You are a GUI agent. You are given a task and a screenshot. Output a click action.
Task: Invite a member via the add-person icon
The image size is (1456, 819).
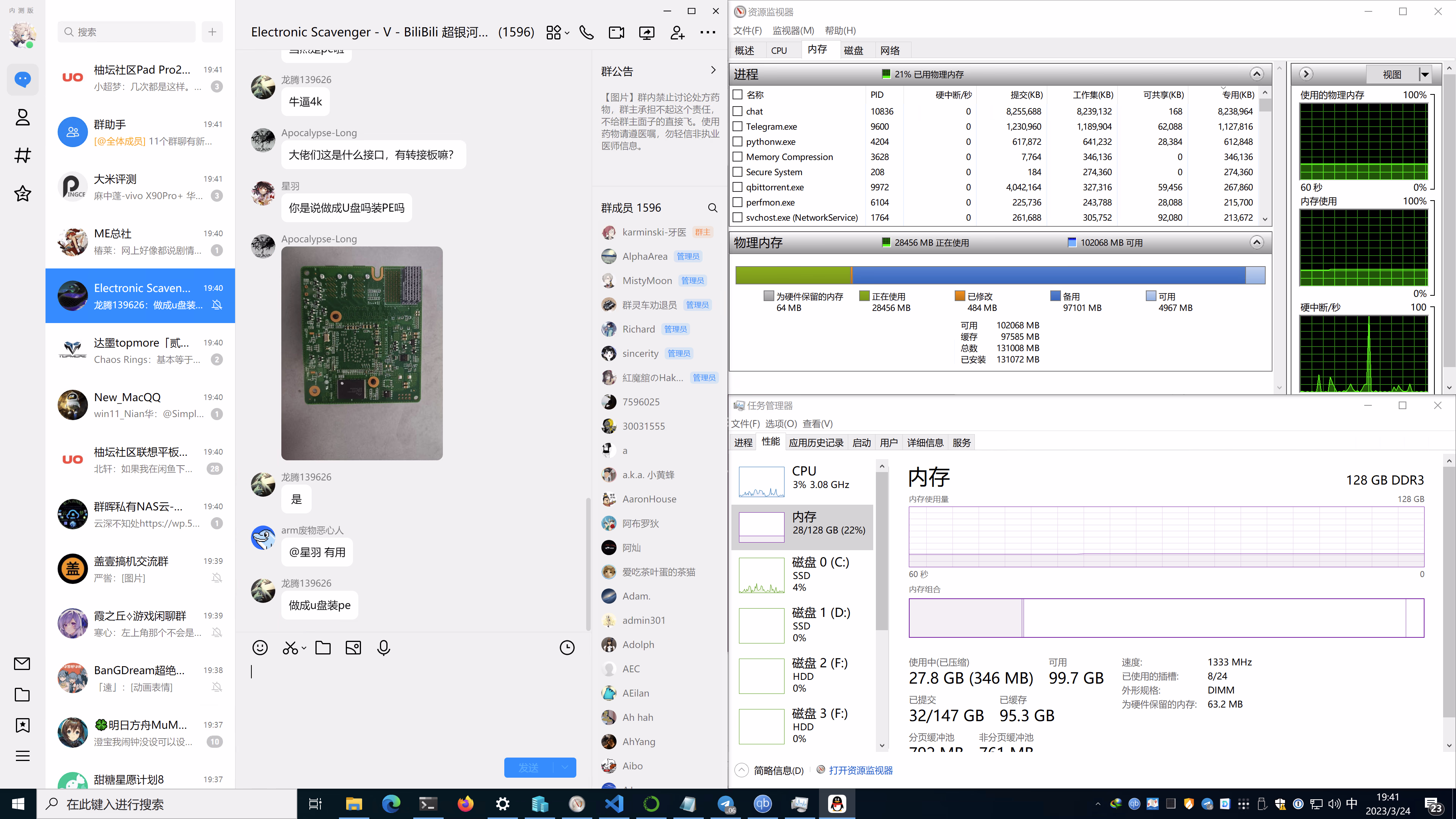click(x=677, y=33)
